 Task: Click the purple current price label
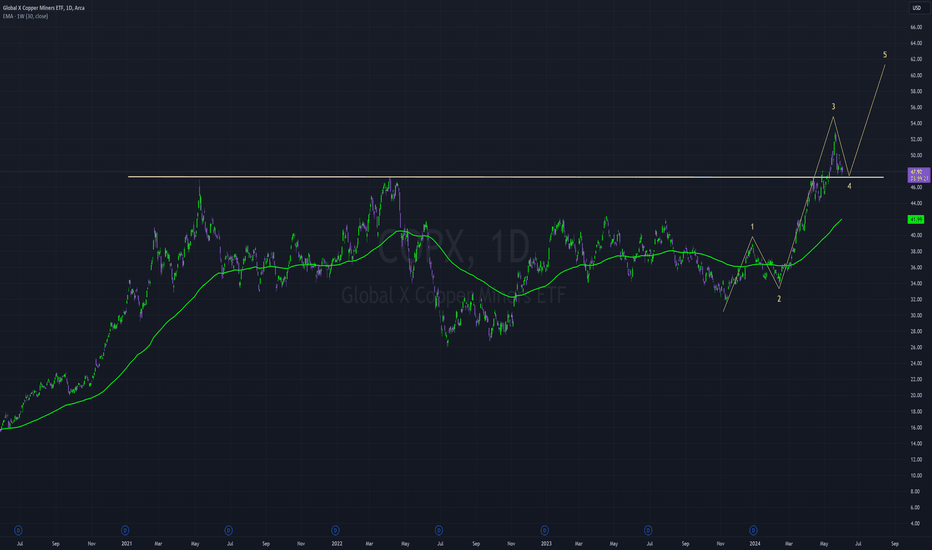pos(918,175)
